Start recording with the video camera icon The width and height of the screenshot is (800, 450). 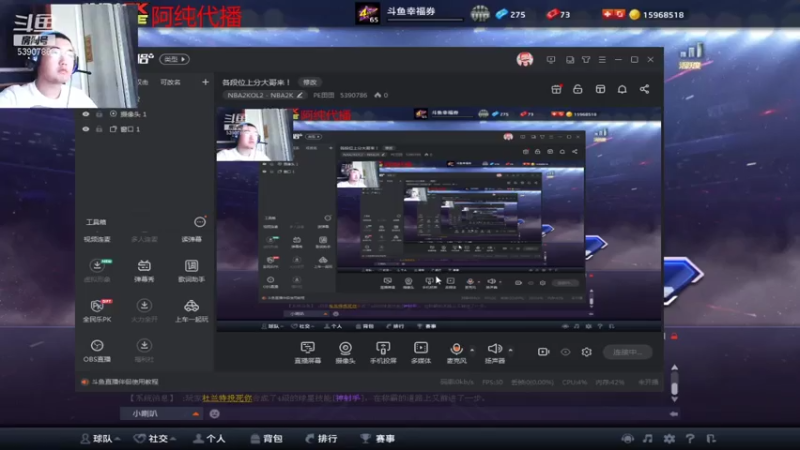click(x=543, y=352)
